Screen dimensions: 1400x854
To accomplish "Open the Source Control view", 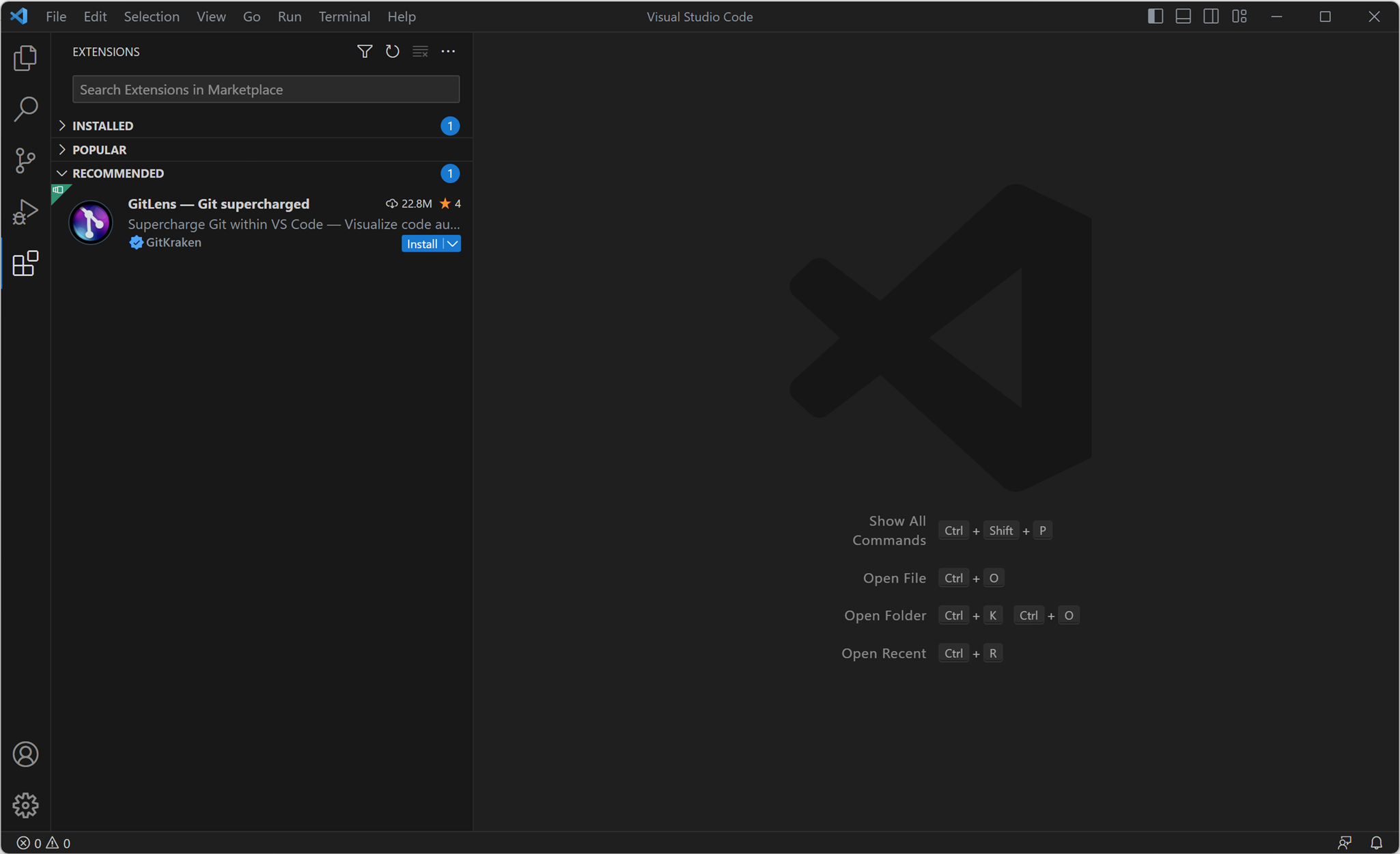I will (25, 161).
